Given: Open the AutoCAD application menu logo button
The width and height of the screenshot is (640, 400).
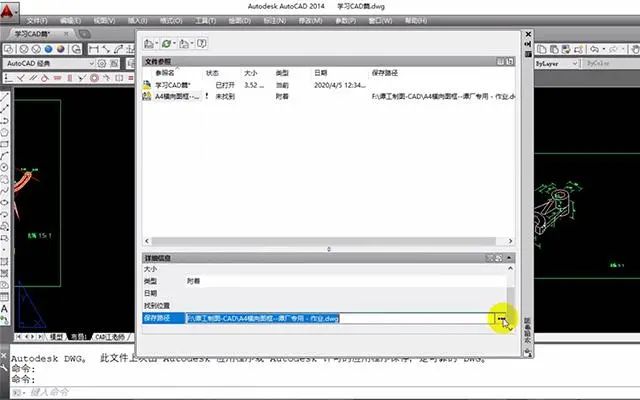Looking at the screenshot, I should [x=8, y=12].
